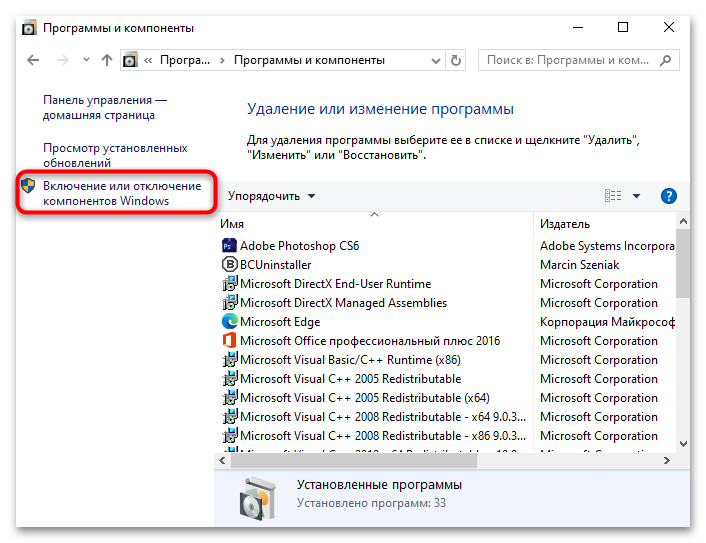Image resolution: width=706 pixels, height=543 pixels.
Task: Click the Visual C++ 2008 x64 icon
Action: 230,417
